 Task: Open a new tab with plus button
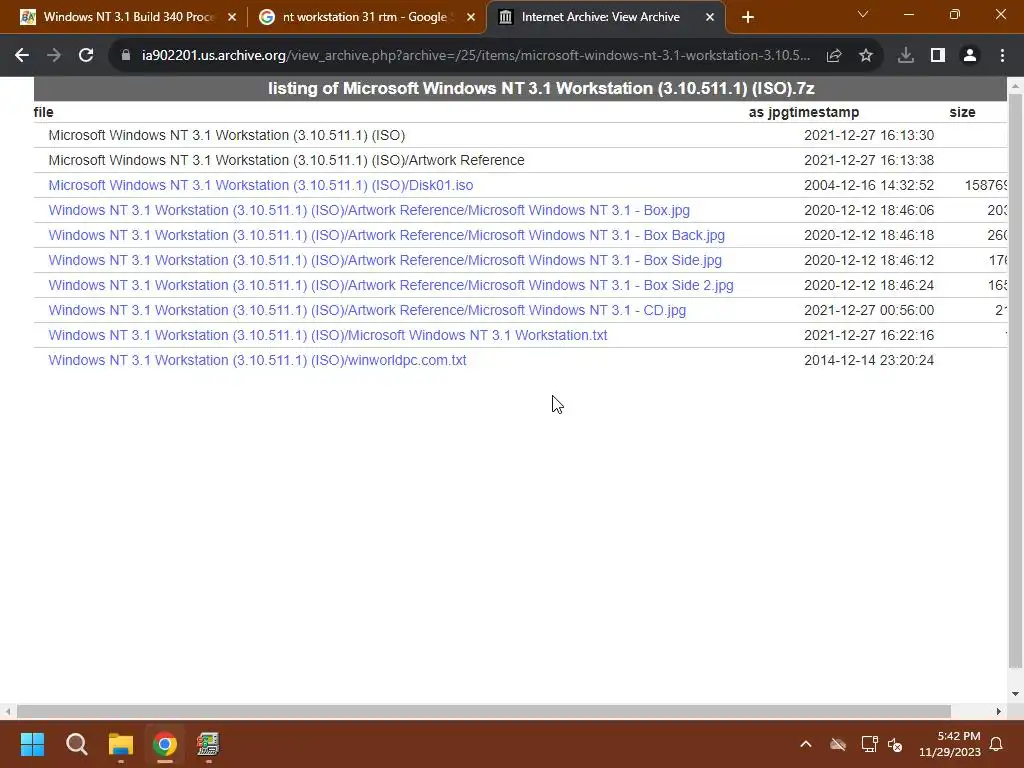click(748, 18)
